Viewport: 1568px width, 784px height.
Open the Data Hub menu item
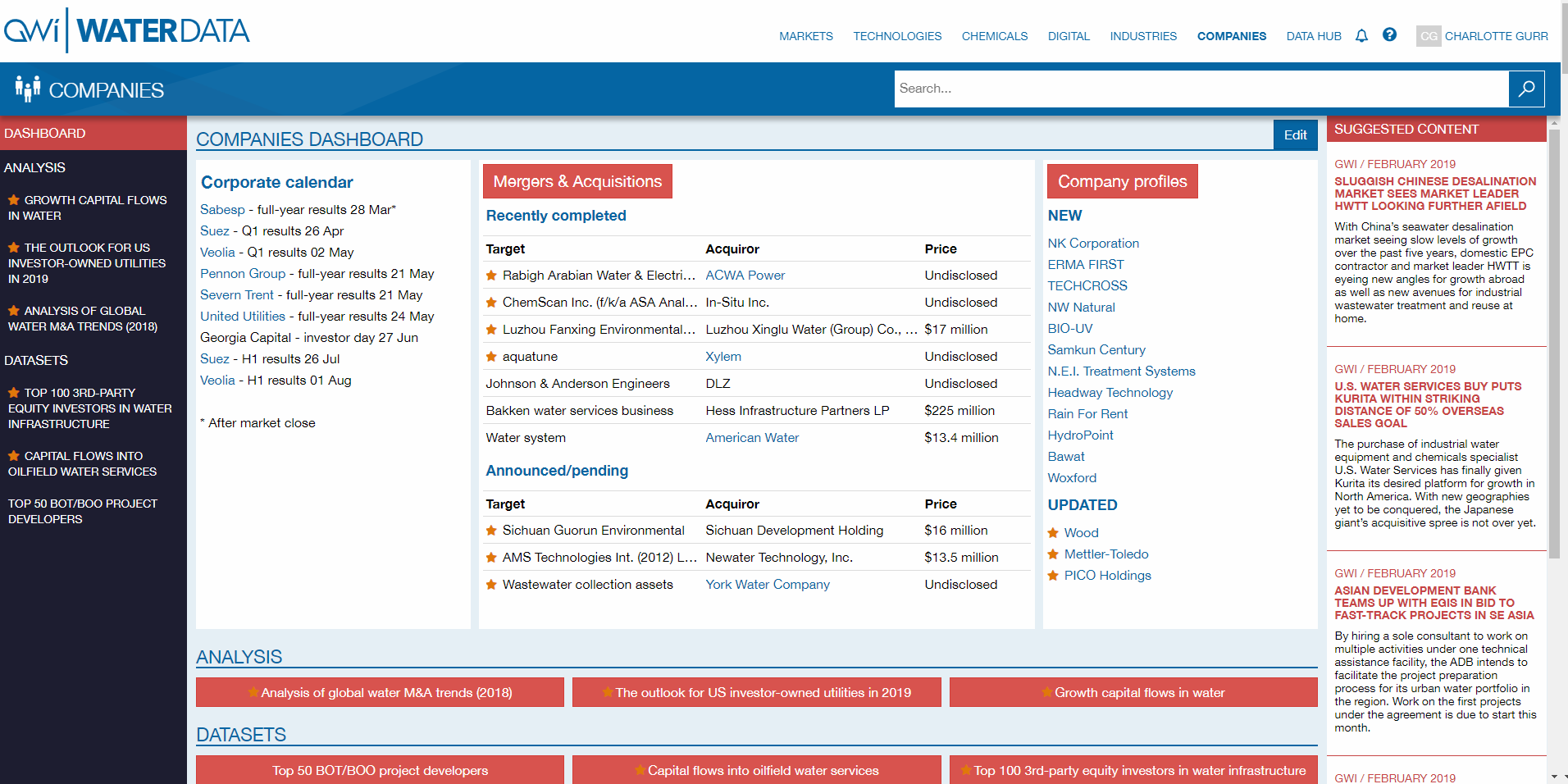point(1313,36)
